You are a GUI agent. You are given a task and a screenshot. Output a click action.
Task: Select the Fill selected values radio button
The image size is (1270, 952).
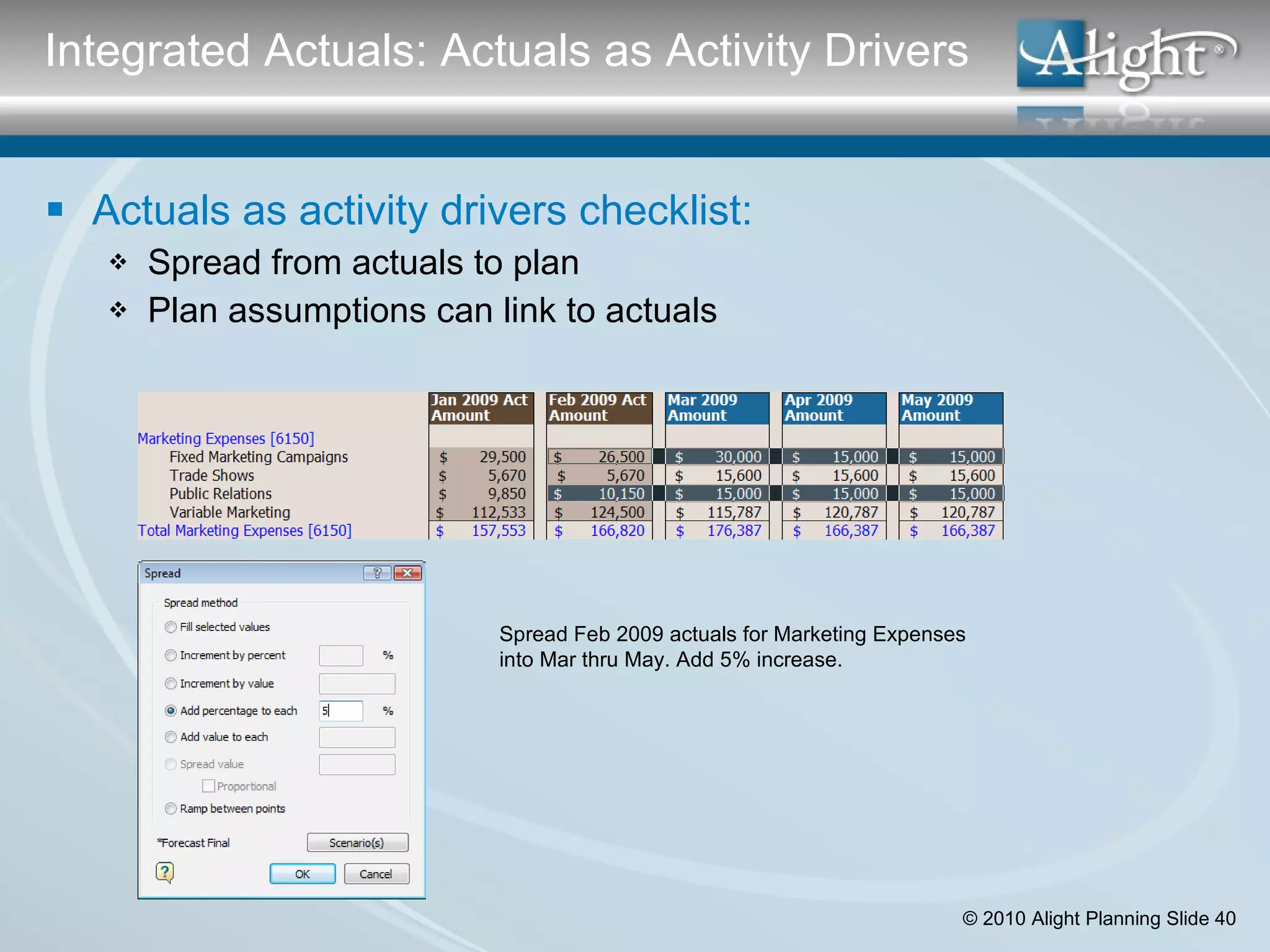171,627
